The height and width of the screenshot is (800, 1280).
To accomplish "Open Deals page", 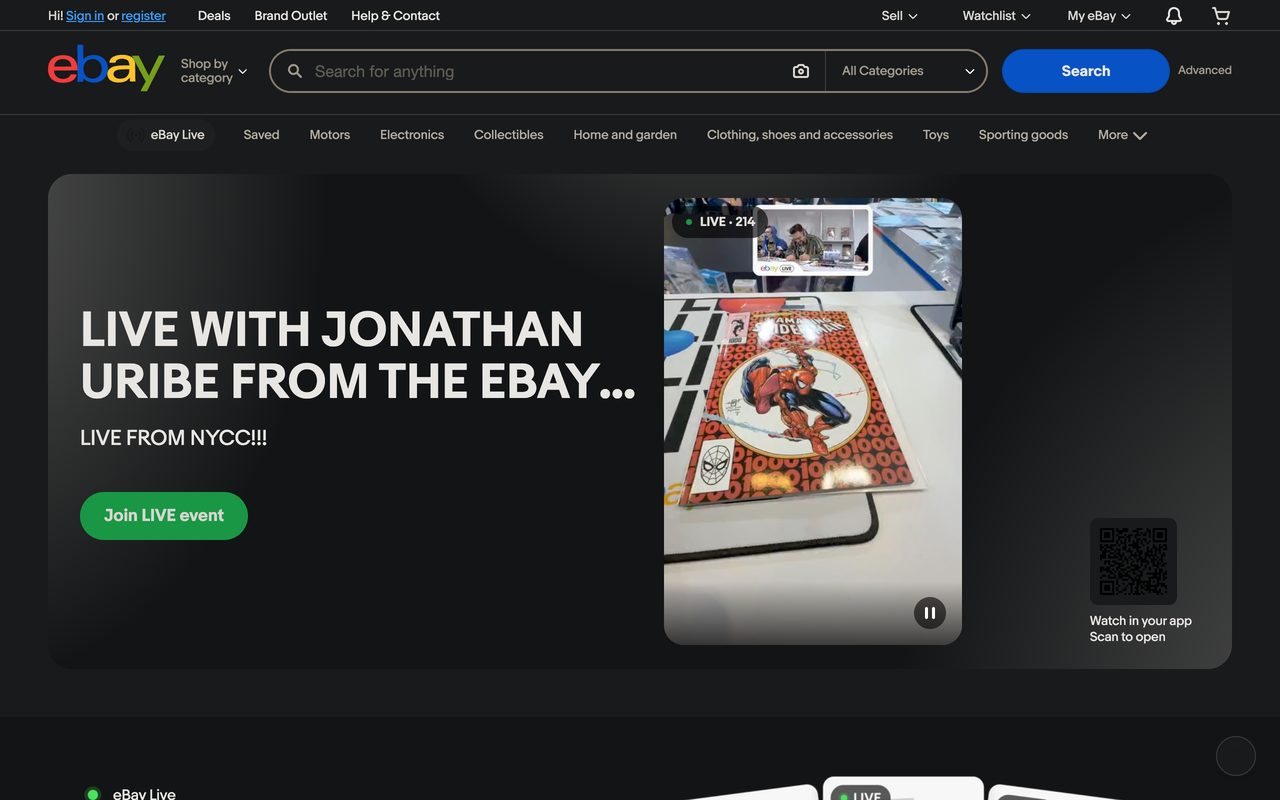I will tap(214, 16).
